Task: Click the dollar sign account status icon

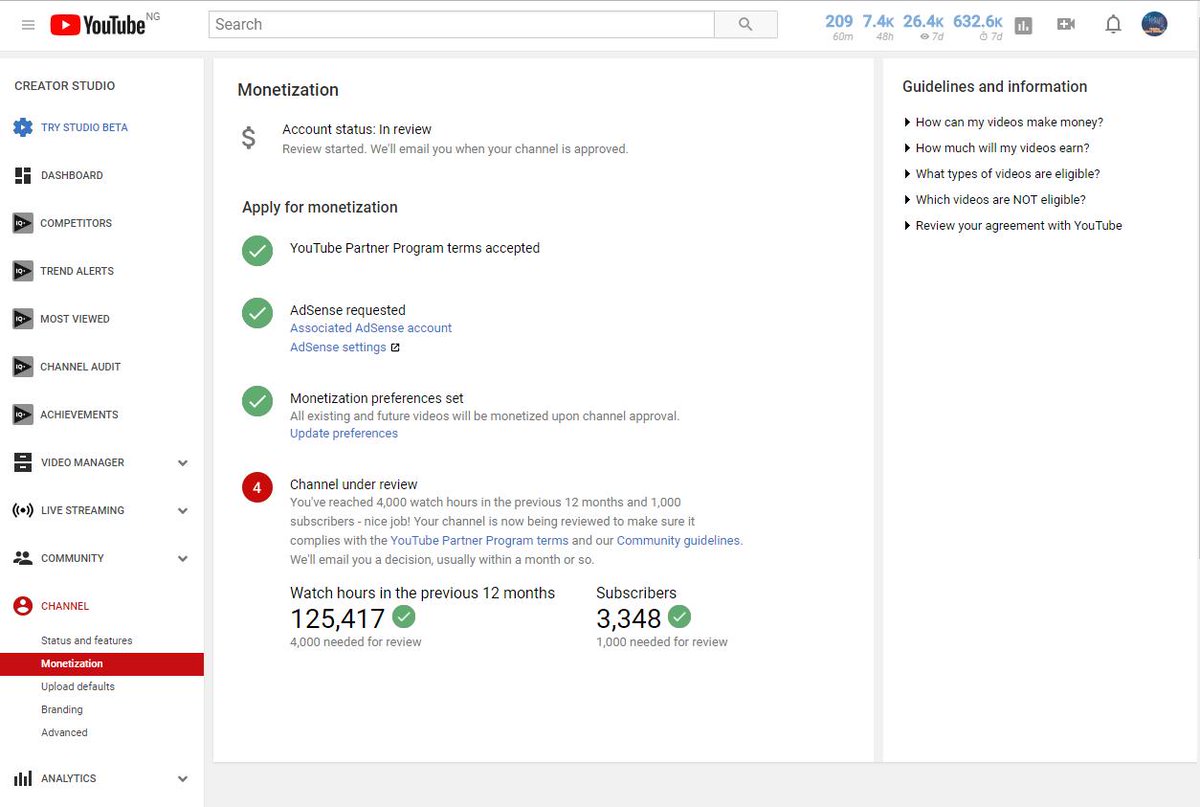Action: (x=249, y=138)
